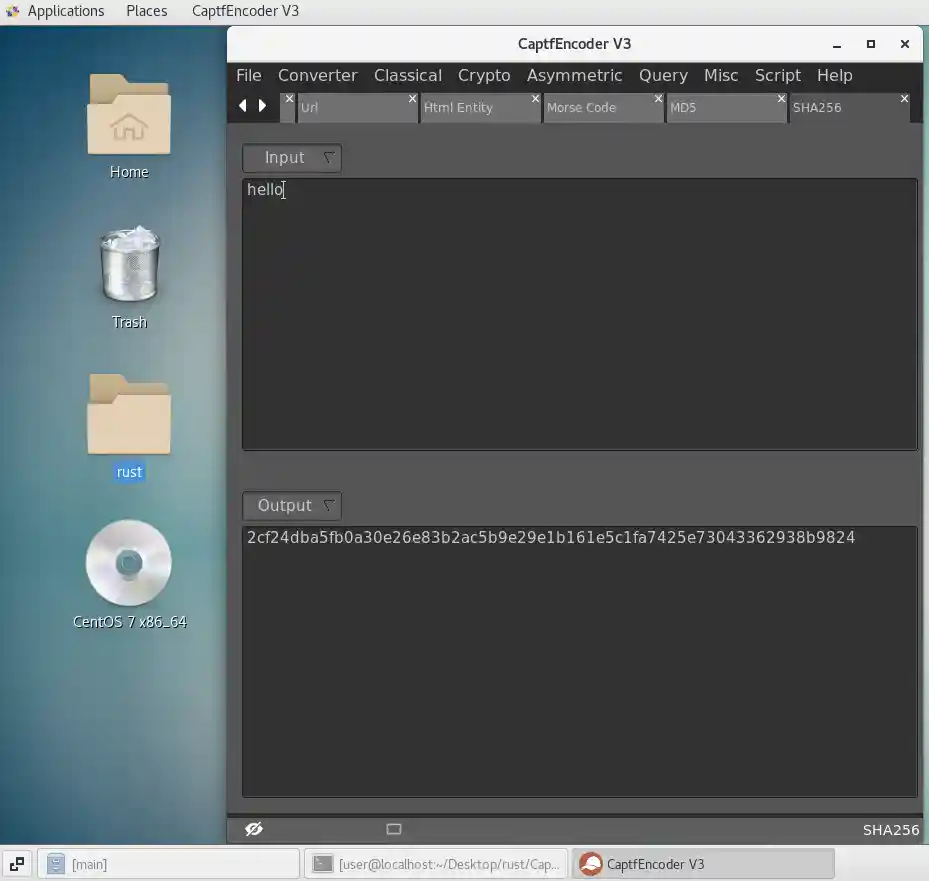Open the Asymmetric menu
This screenshot has height=881, width=929.
575,75
